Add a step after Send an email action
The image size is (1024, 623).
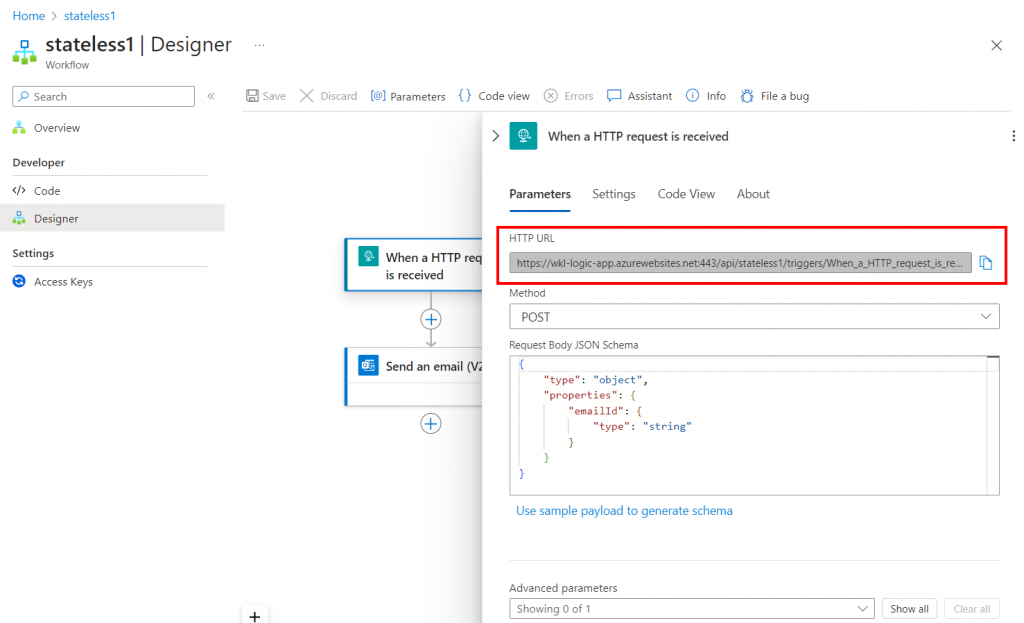pos(430,424)
